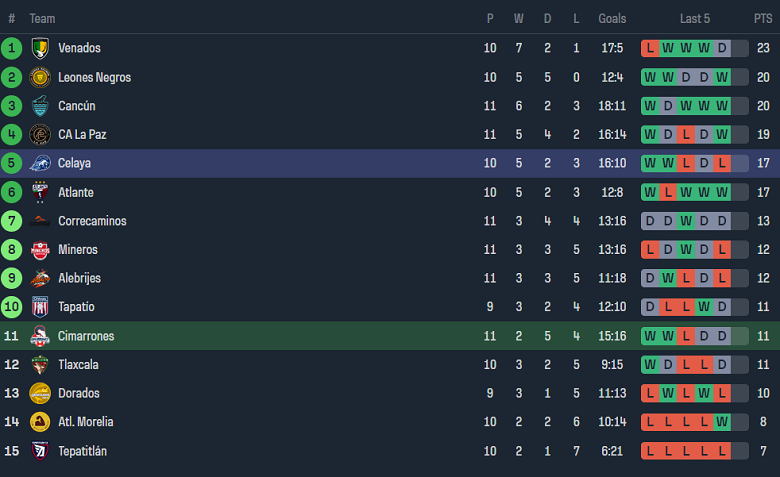Click the Dorados team crest
This screenshot has height=477, width=780.
pyautogui.click(x=40, y=394)
